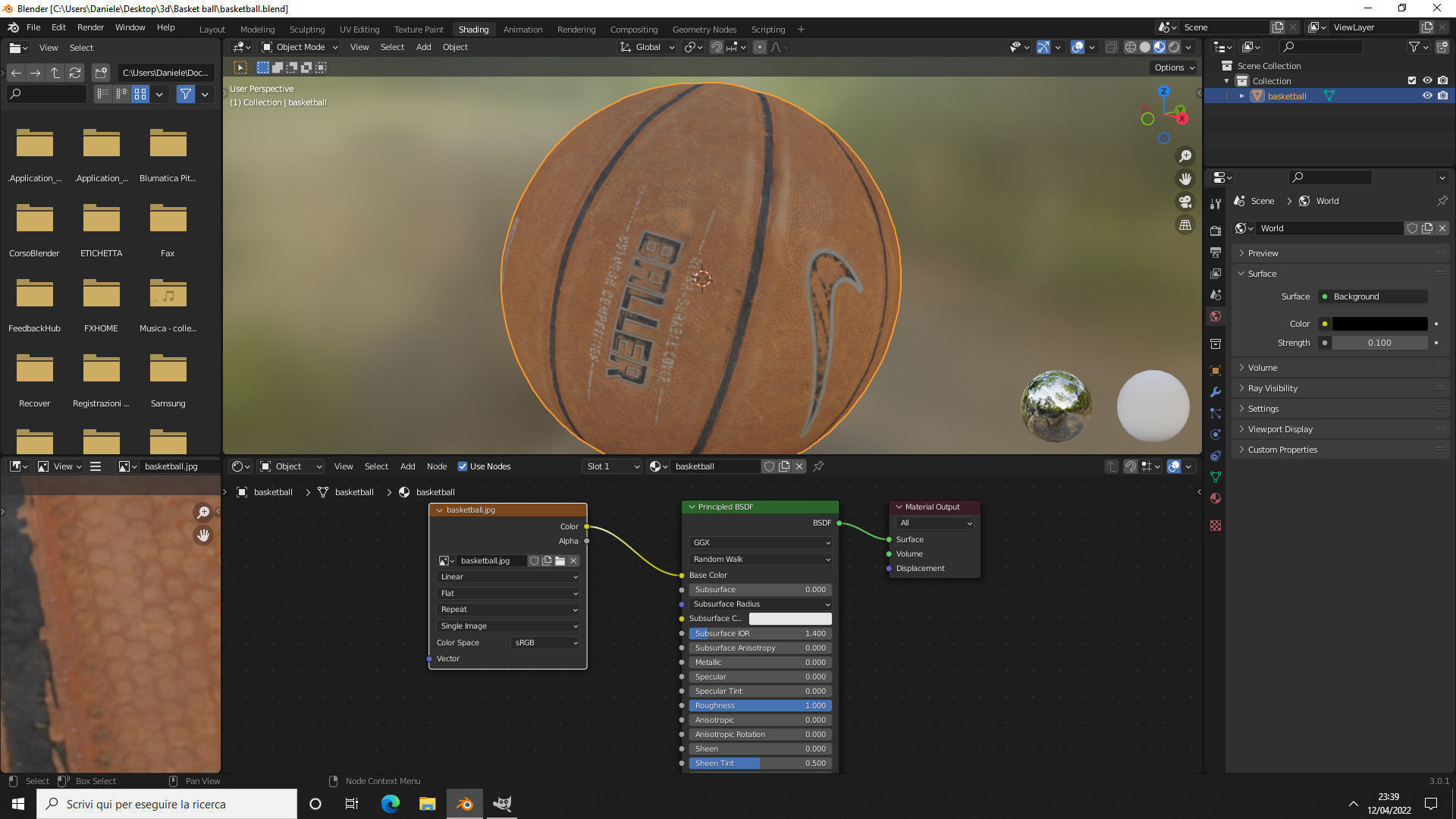1456x819 pixels.
Task: Disable basketball in renders camera icon
Action: coord(1442,96)
